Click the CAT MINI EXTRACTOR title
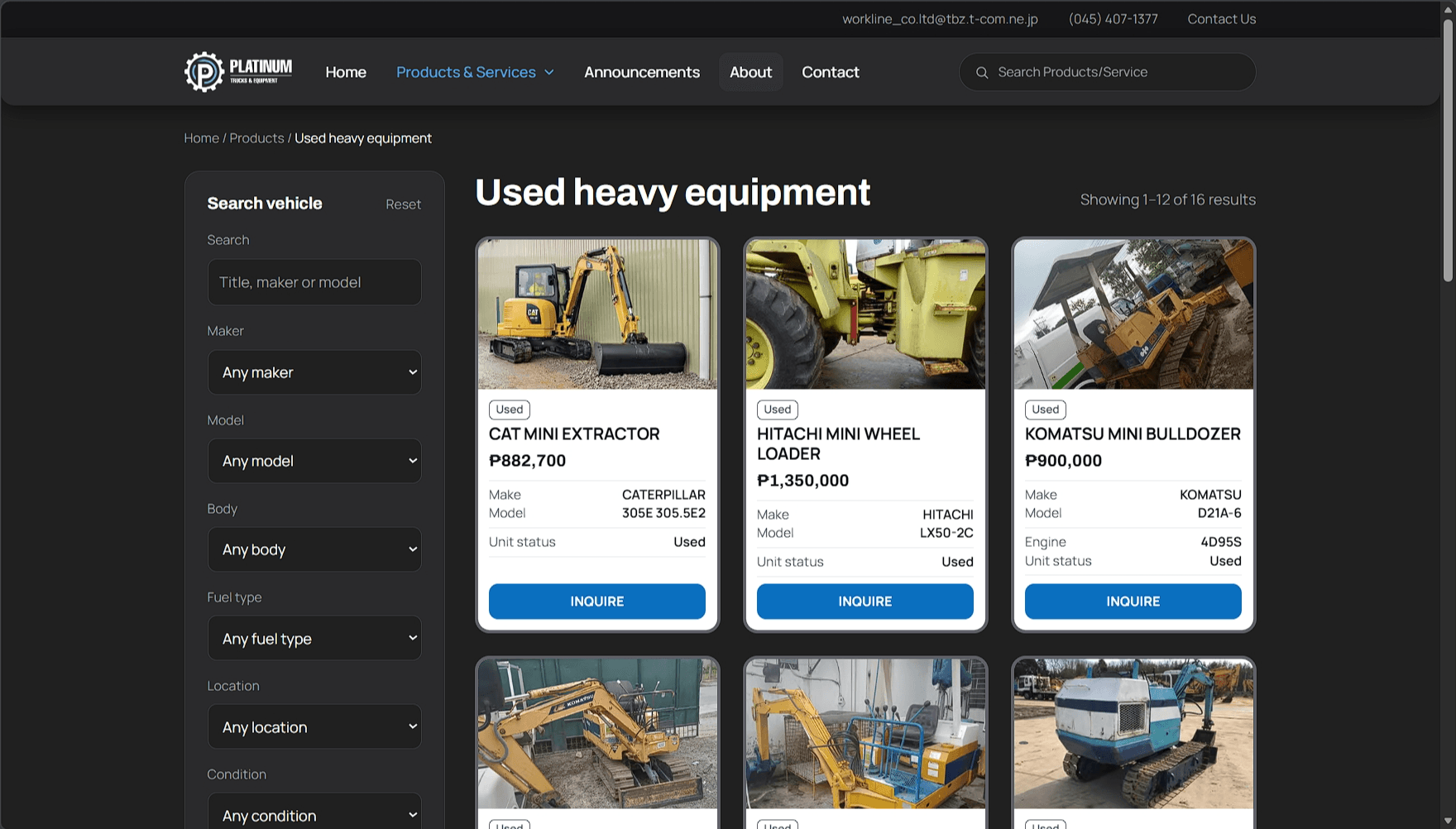1456x829 pixels. pos(574,434)
